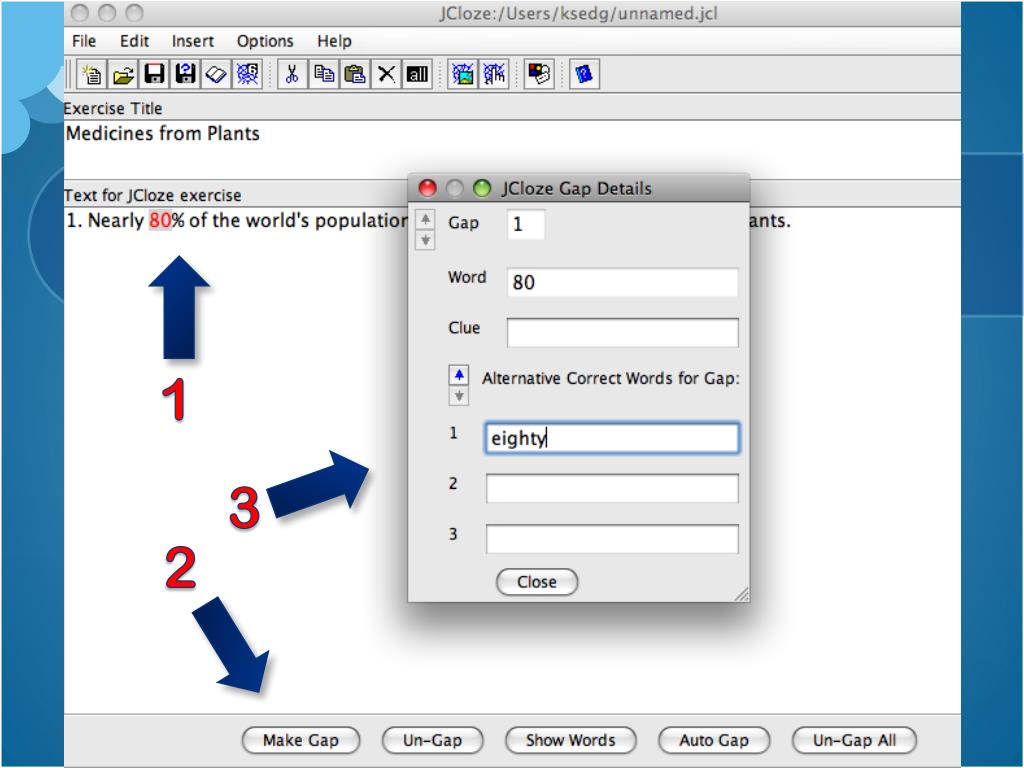Click the Save As floppy icon with question mark
This screenshot has height=768, width=1024.
coord(185,74)
